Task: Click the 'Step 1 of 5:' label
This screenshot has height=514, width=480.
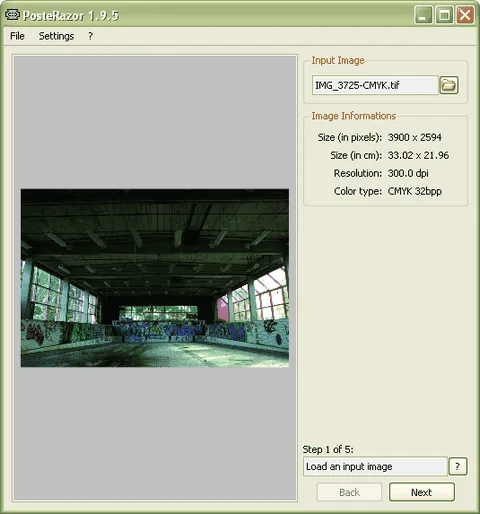Action: coord(328,449)
